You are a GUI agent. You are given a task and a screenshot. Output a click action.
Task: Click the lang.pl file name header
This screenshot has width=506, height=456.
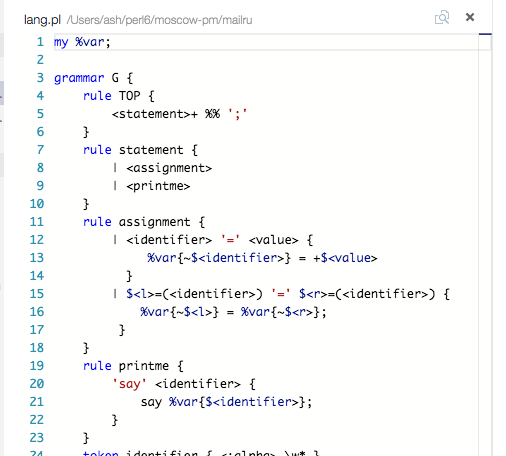click(x=42, y=20)
